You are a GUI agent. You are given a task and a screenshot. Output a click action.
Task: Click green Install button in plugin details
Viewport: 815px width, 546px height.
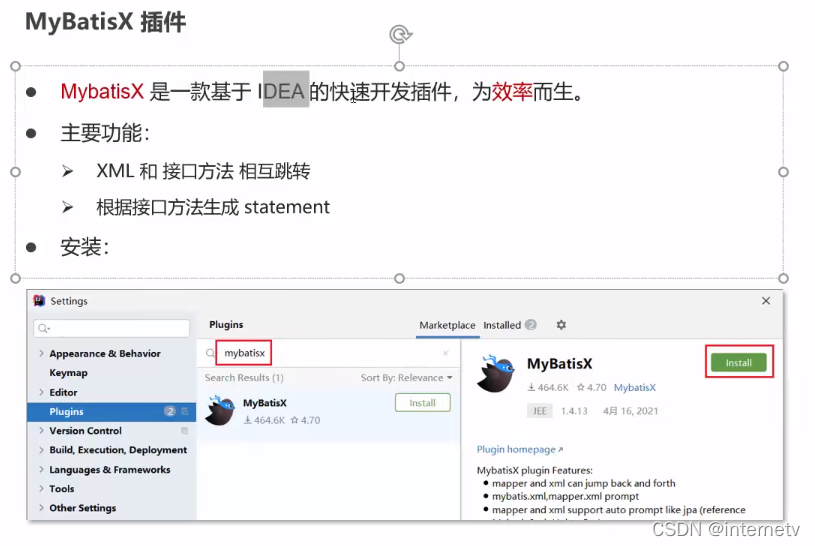coord(739,362)
